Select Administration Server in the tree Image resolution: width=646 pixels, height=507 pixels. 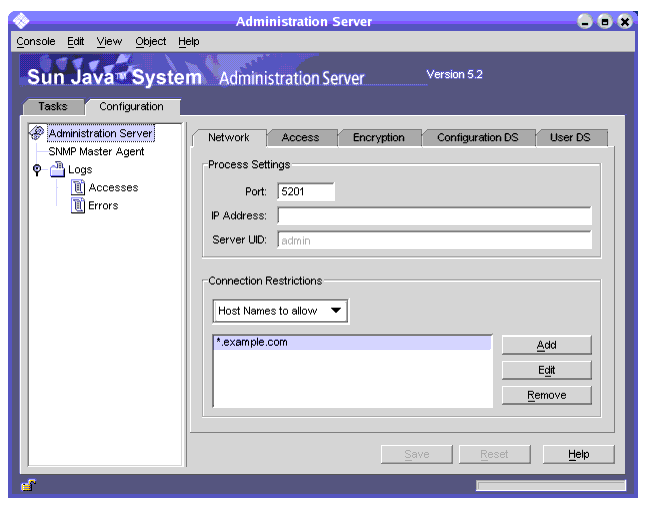click(101, 133)
